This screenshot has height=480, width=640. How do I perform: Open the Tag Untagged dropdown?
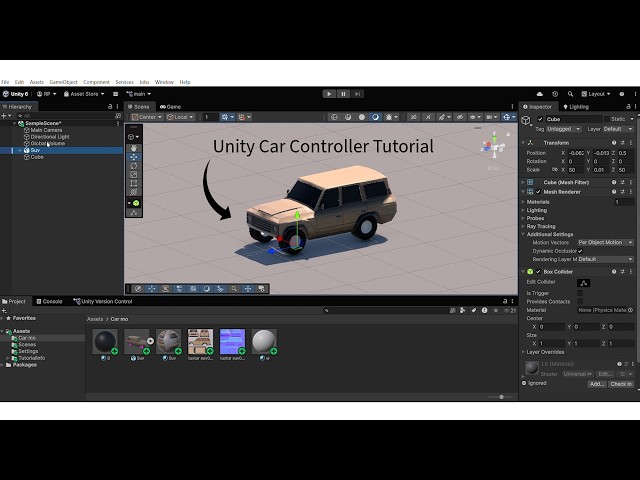(x=564, y=129)
